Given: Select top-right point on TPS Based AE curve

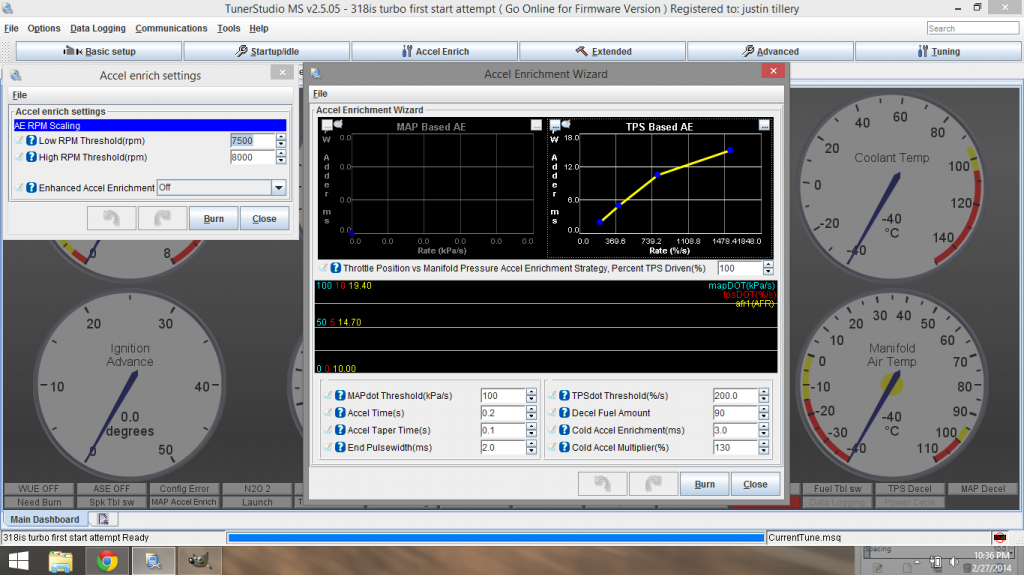Looking at the screenshot, I should [730, 150].
